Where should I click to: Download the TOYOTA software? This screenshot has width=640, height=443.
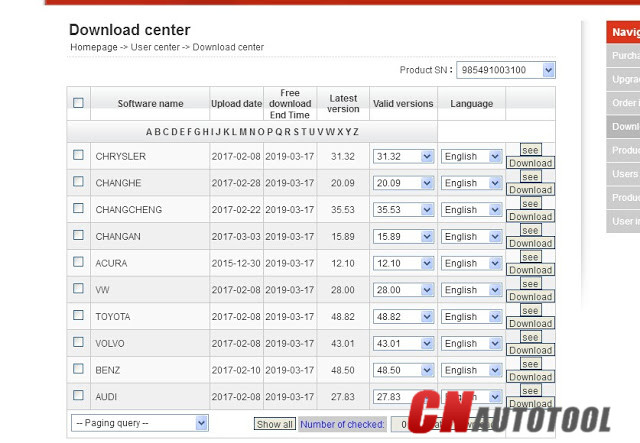coord(531,323)
